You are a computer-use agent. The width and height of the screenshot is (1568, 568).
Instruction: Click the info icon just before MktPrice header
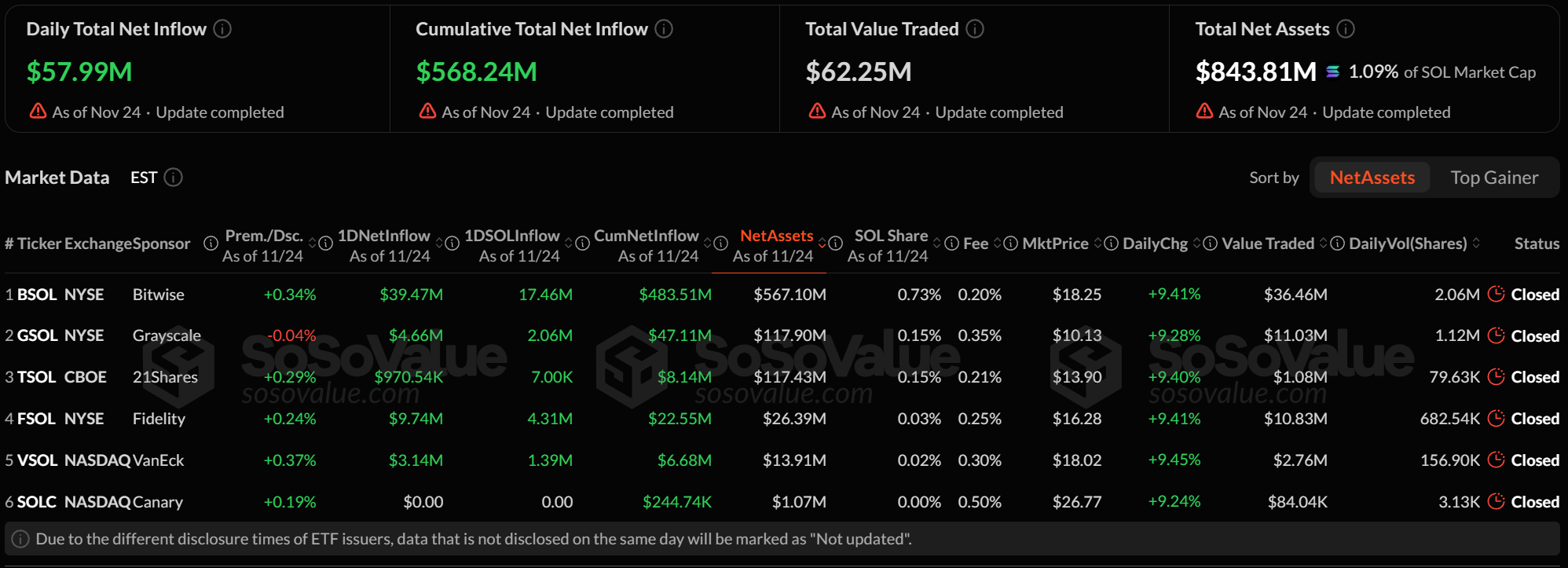1011,244
